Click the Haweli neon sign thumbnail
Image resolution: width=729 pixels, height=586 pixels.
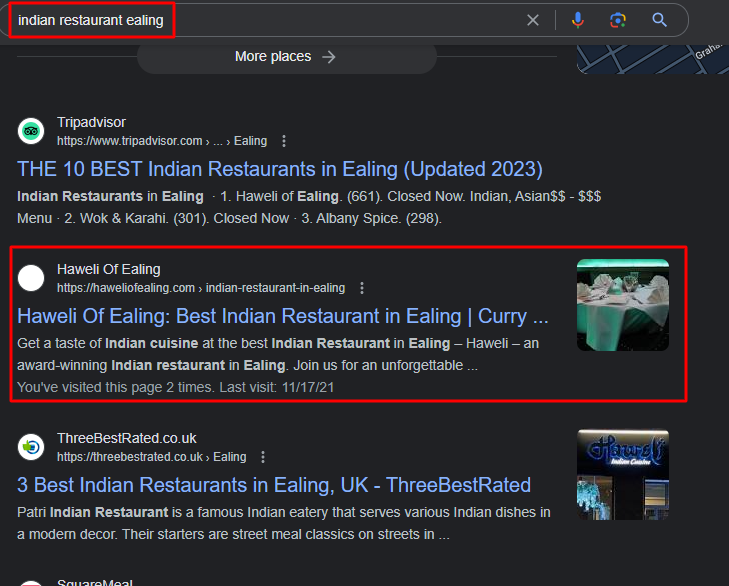tap(623, 474)
